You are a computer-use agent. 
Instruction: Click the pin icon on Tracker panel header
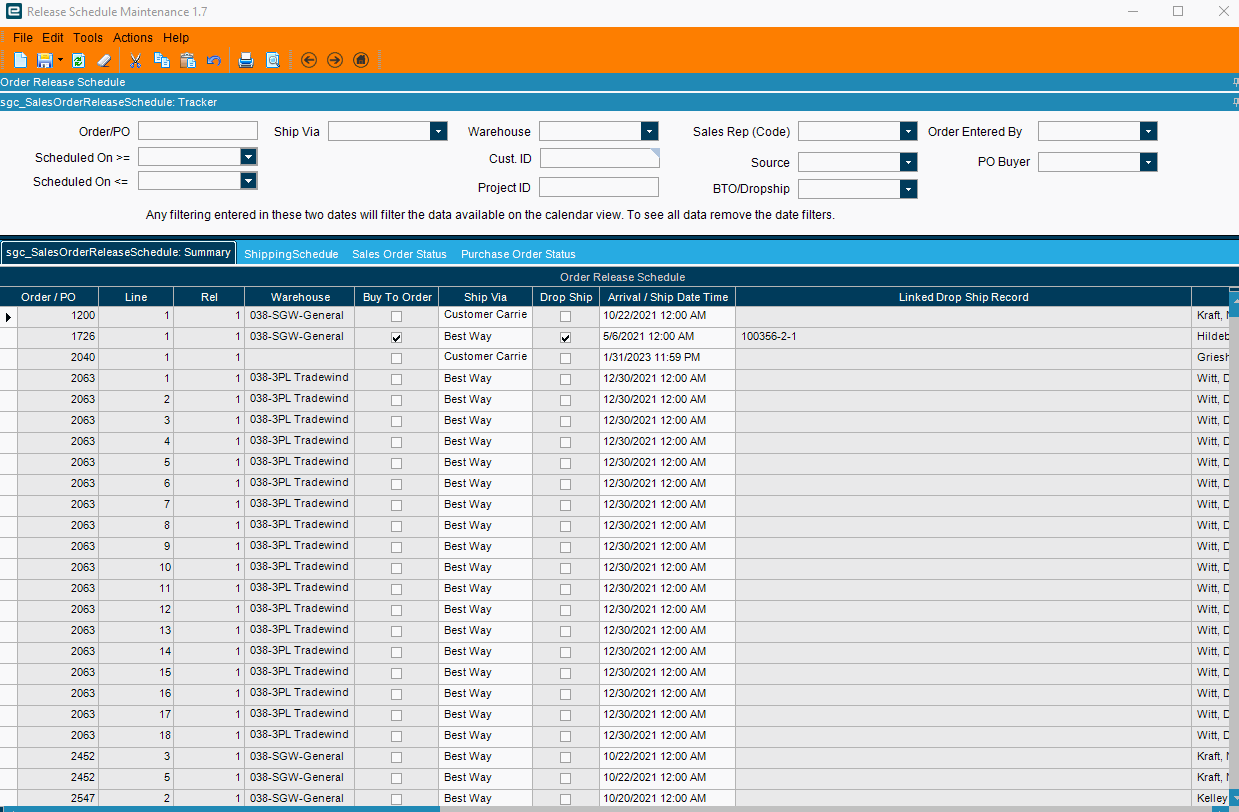click(1235, 102)
